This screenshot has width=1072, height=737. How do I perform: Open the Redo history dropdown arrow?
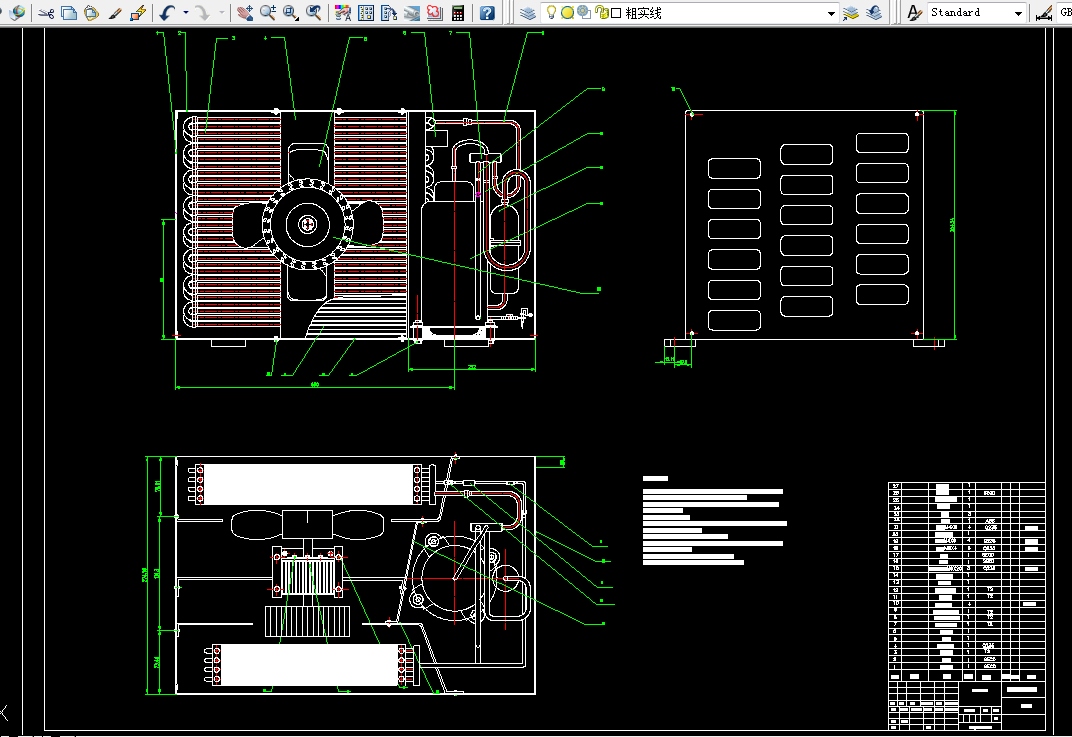click(x=221, y=12)
